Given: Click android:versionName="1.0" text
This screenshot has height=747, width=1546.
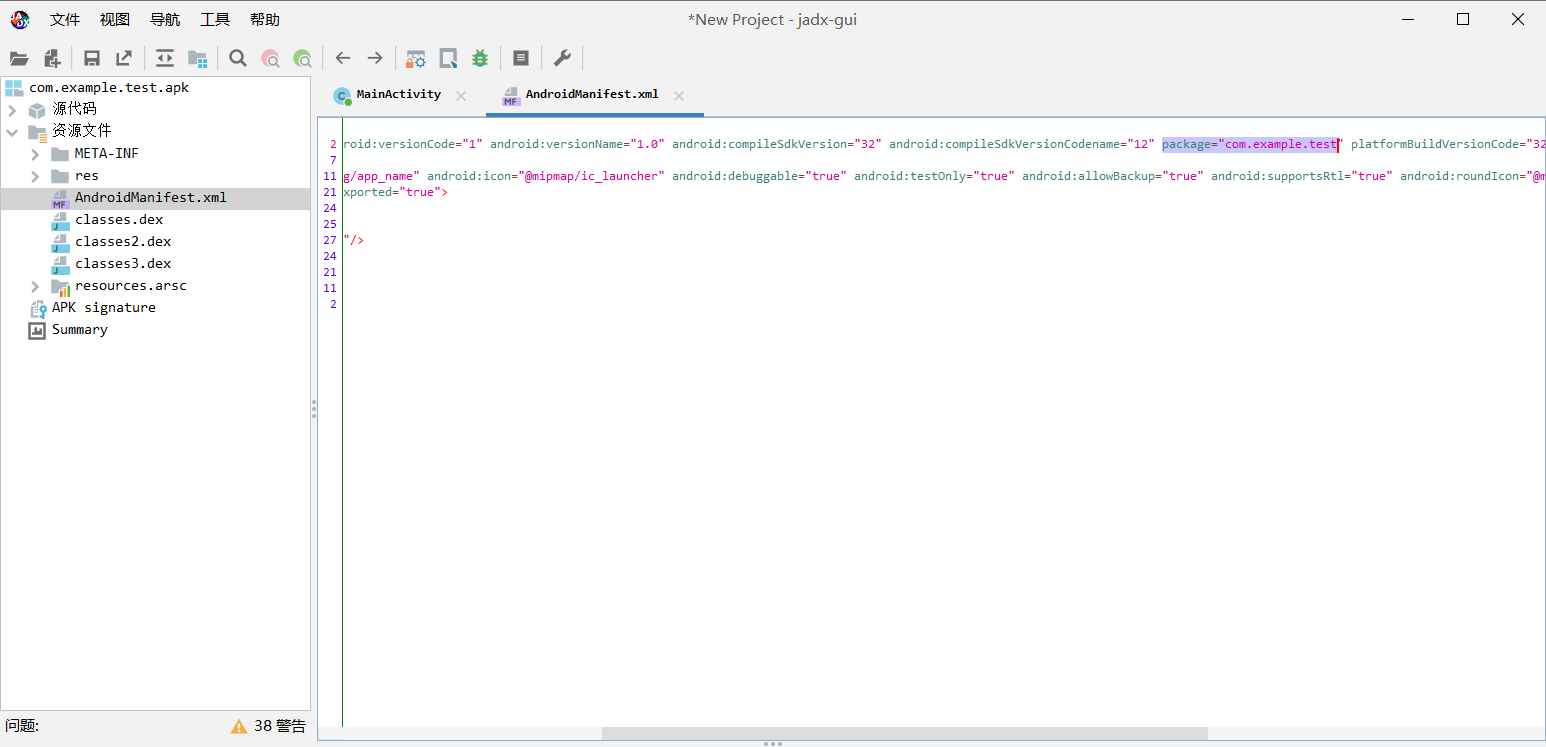Looking at the screenshot, I should pos(577,144).
